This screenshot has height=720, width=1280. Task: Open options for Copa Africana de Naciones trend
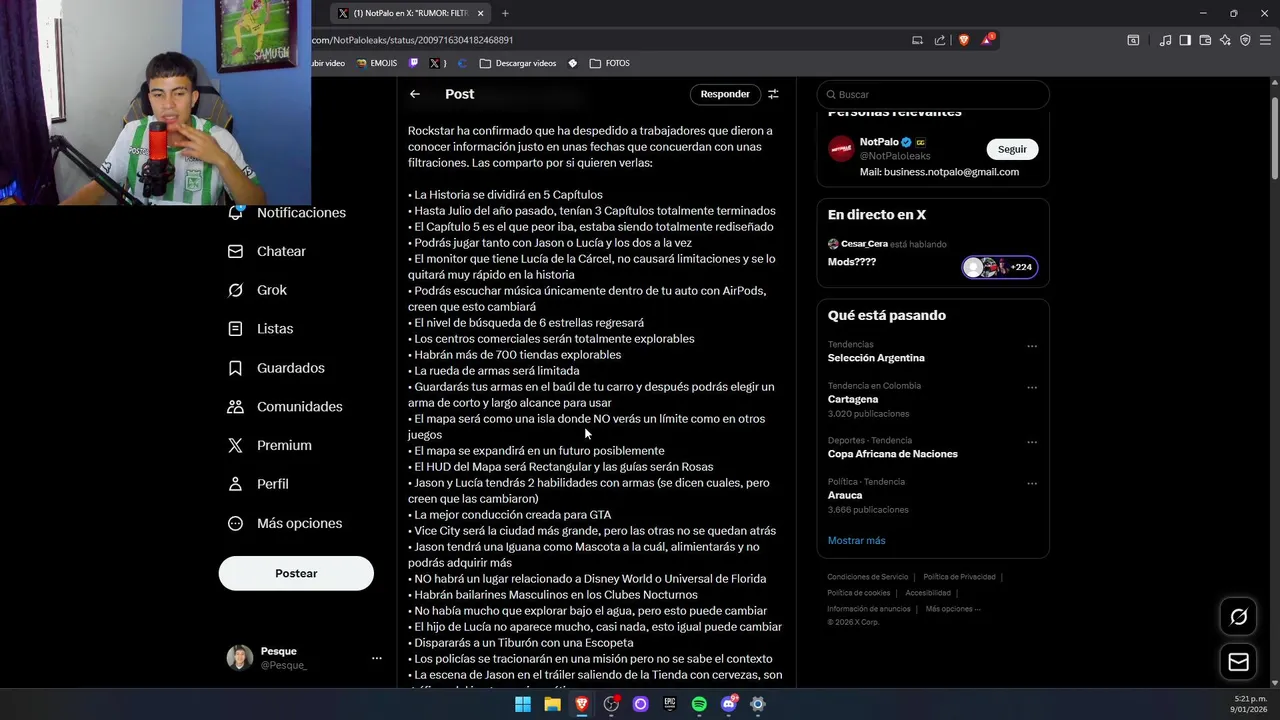(1032, 443)
